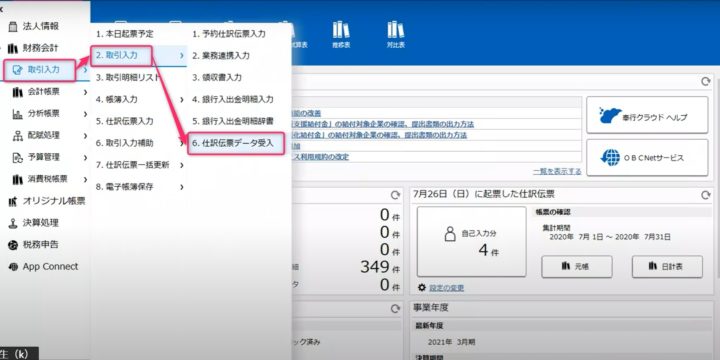
Task: Expand the 会計帳票 sidebar chevron
Action: pos(85,92)
